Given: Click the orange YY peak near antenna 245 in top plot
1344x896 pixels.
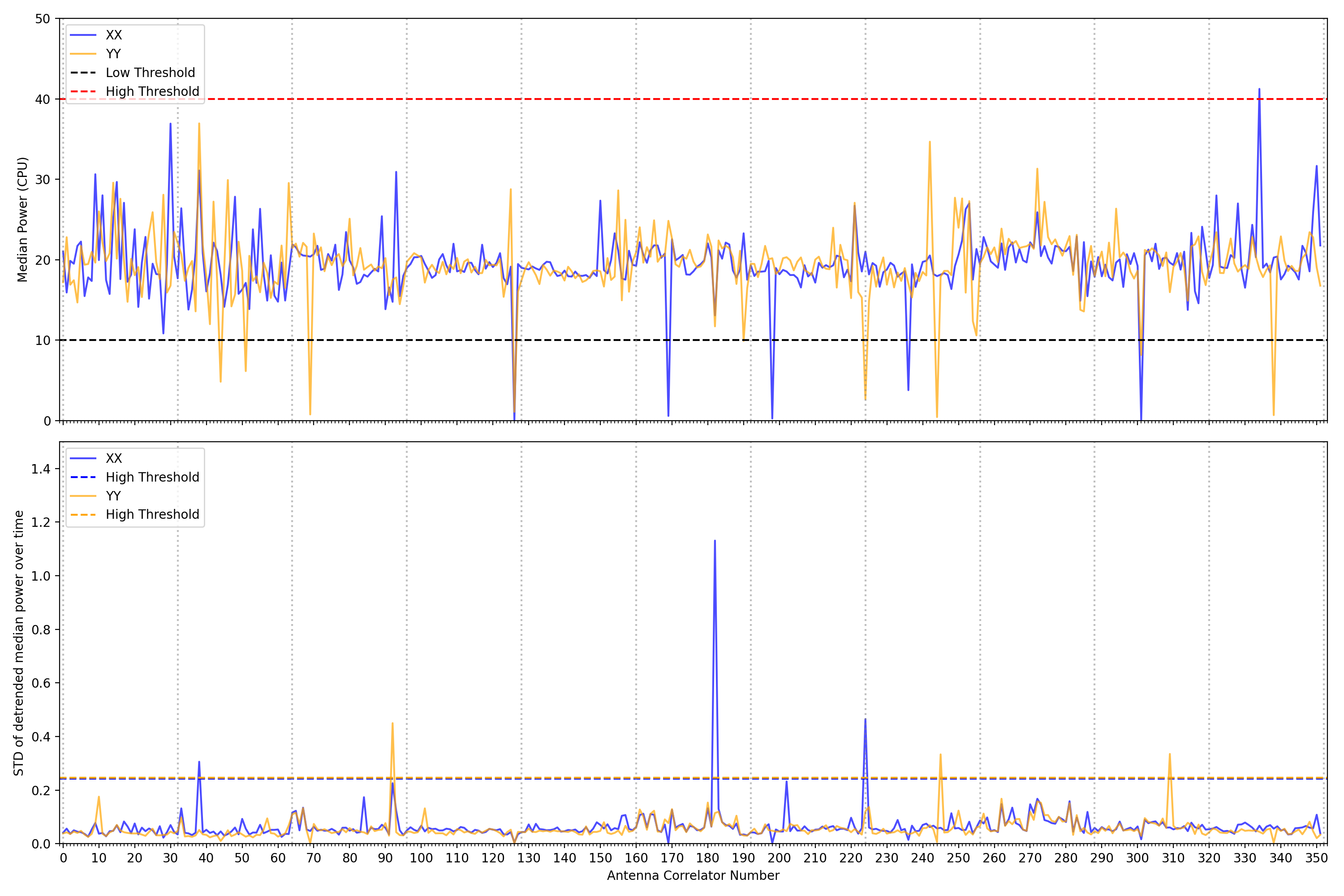Looking at the screenshot, I should tap(930, 143).
